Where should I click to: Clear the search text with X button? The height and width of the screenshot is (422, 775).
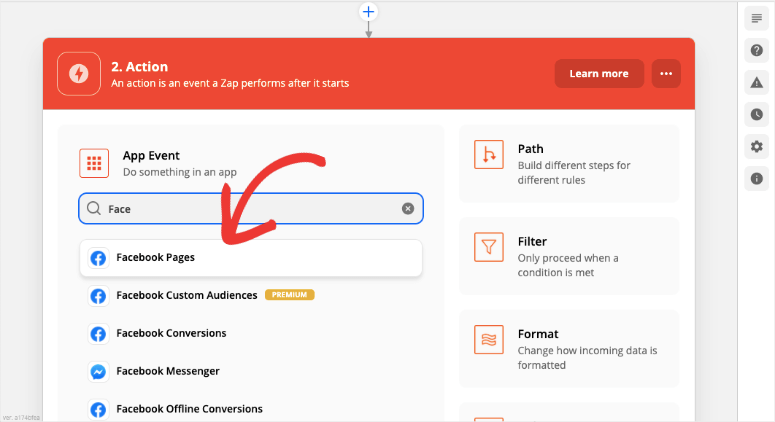click(x=408, y=209)
